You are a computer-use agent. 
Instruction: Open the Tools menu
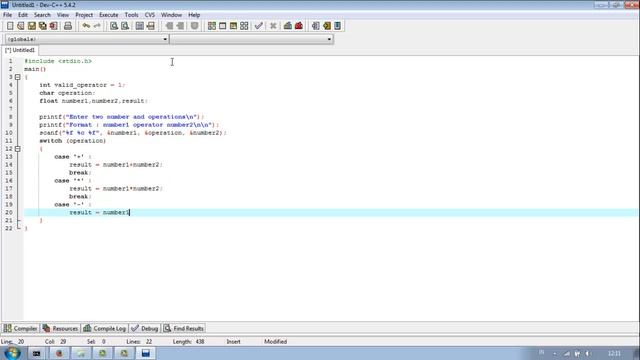(131, 15)
